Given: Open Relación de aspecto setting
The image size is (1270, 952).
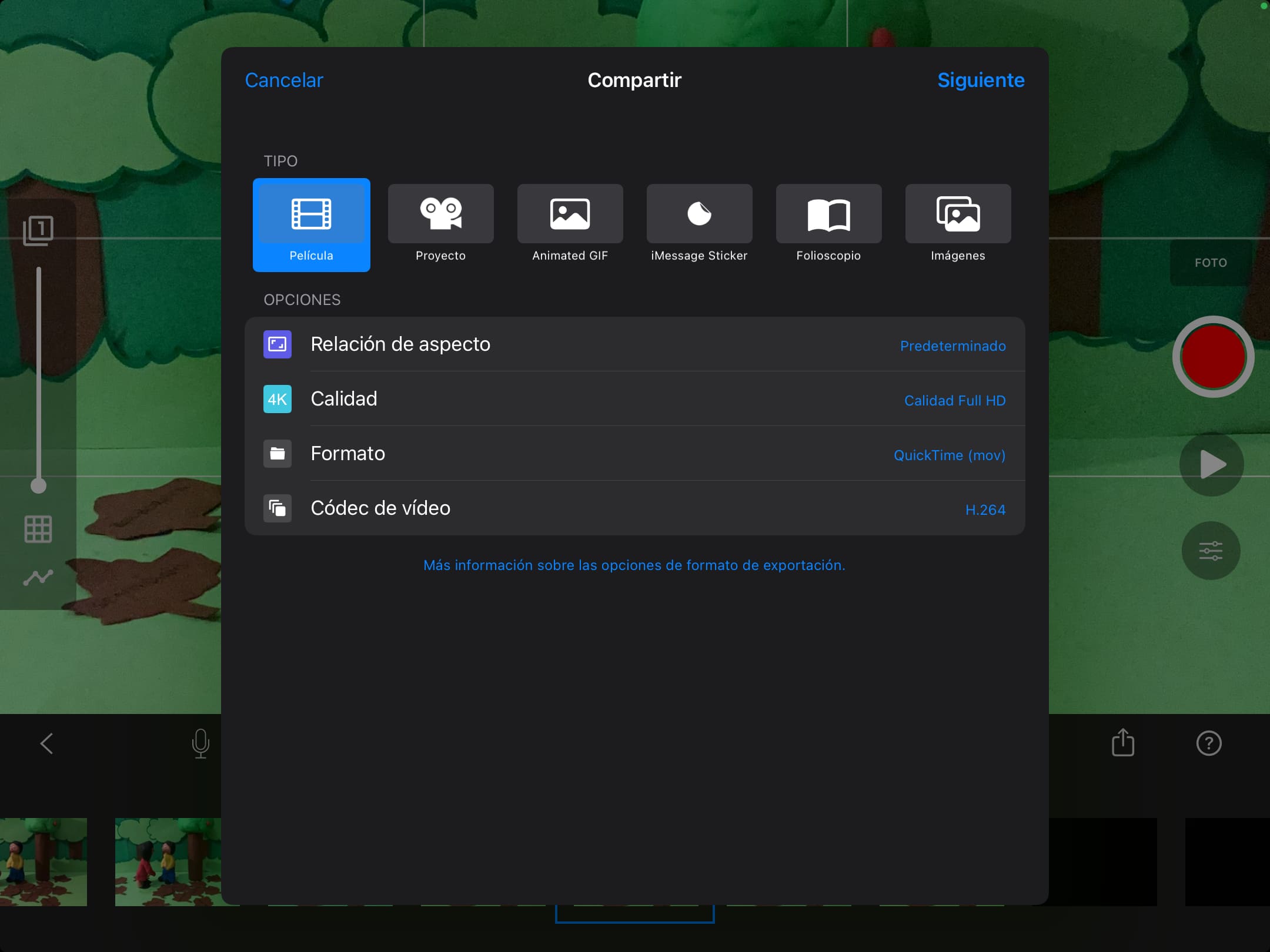Looking at the screenshot, I should [x=634, y=344].
